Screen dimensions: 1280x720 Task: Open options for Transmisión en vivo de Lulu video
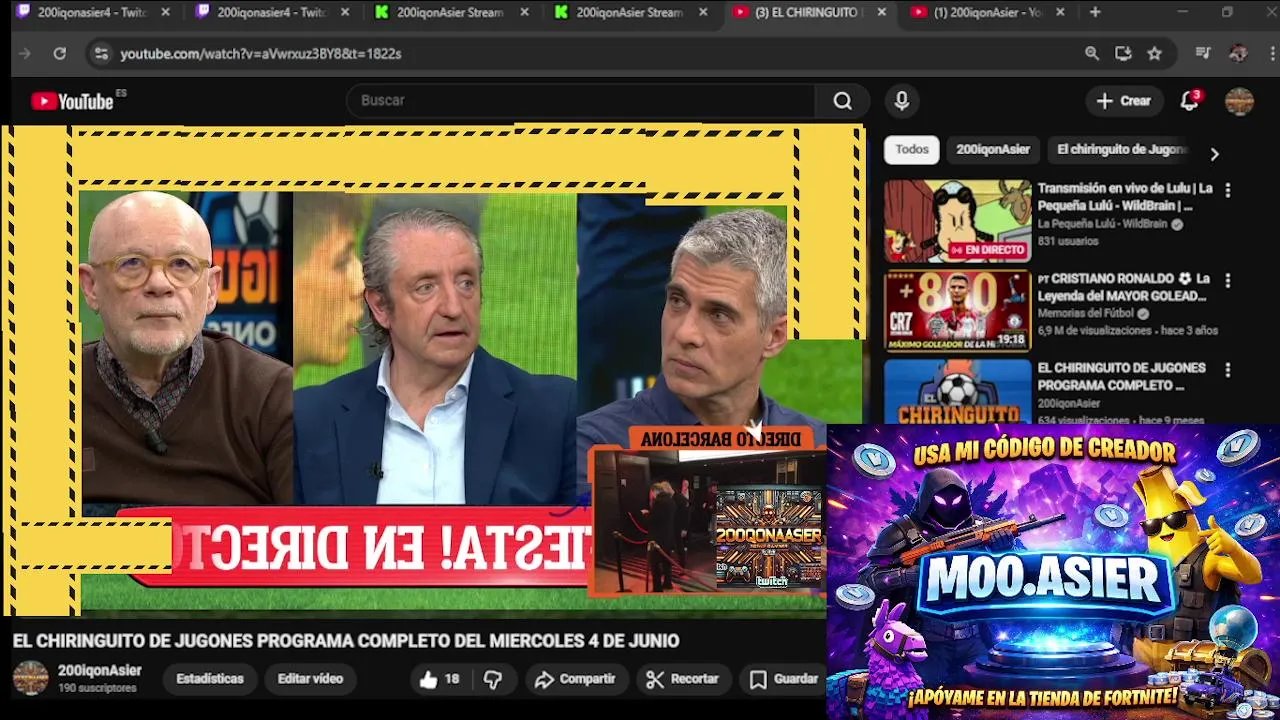tap(1228, 190)
